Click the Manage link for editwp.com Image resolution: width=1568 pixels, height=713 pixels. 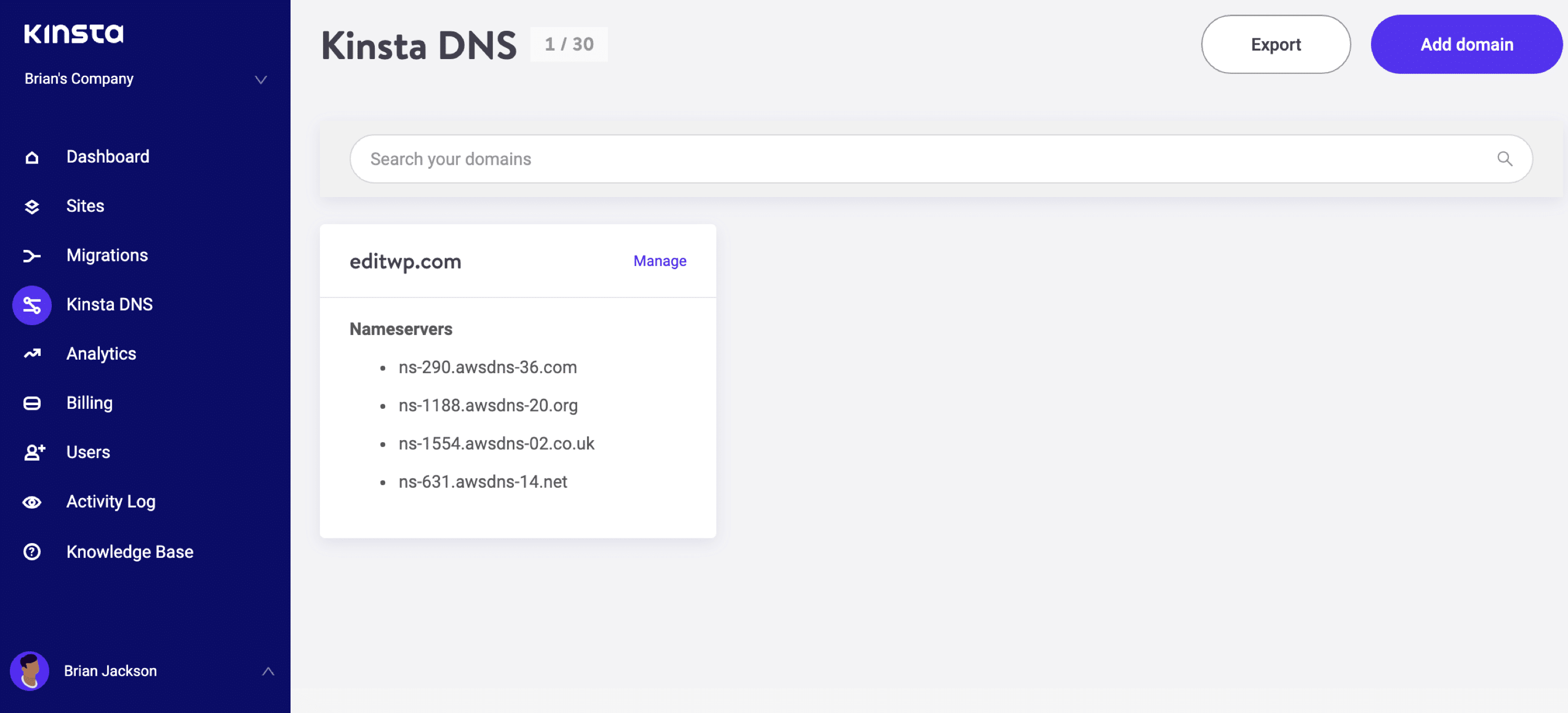click(x=660, y=260)
